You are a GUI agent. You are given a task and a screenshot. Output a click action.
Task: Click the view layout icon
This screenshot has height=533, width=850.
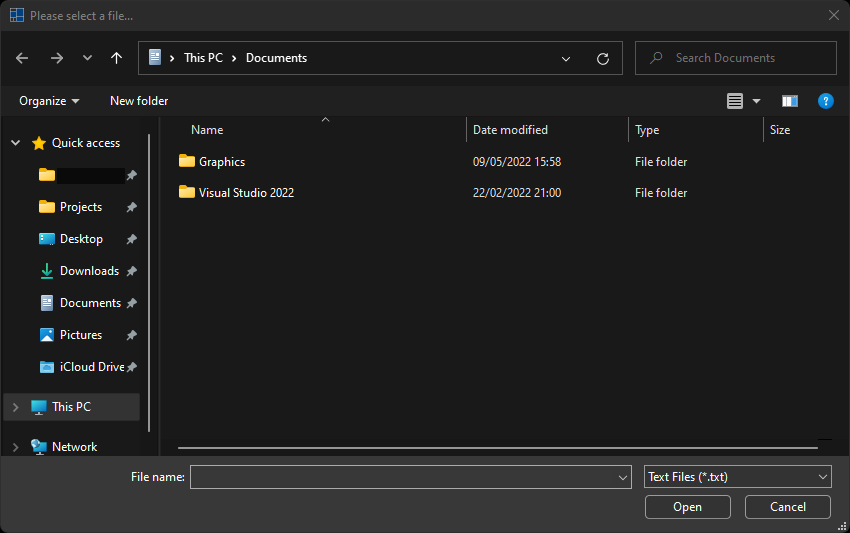point(735,101)
